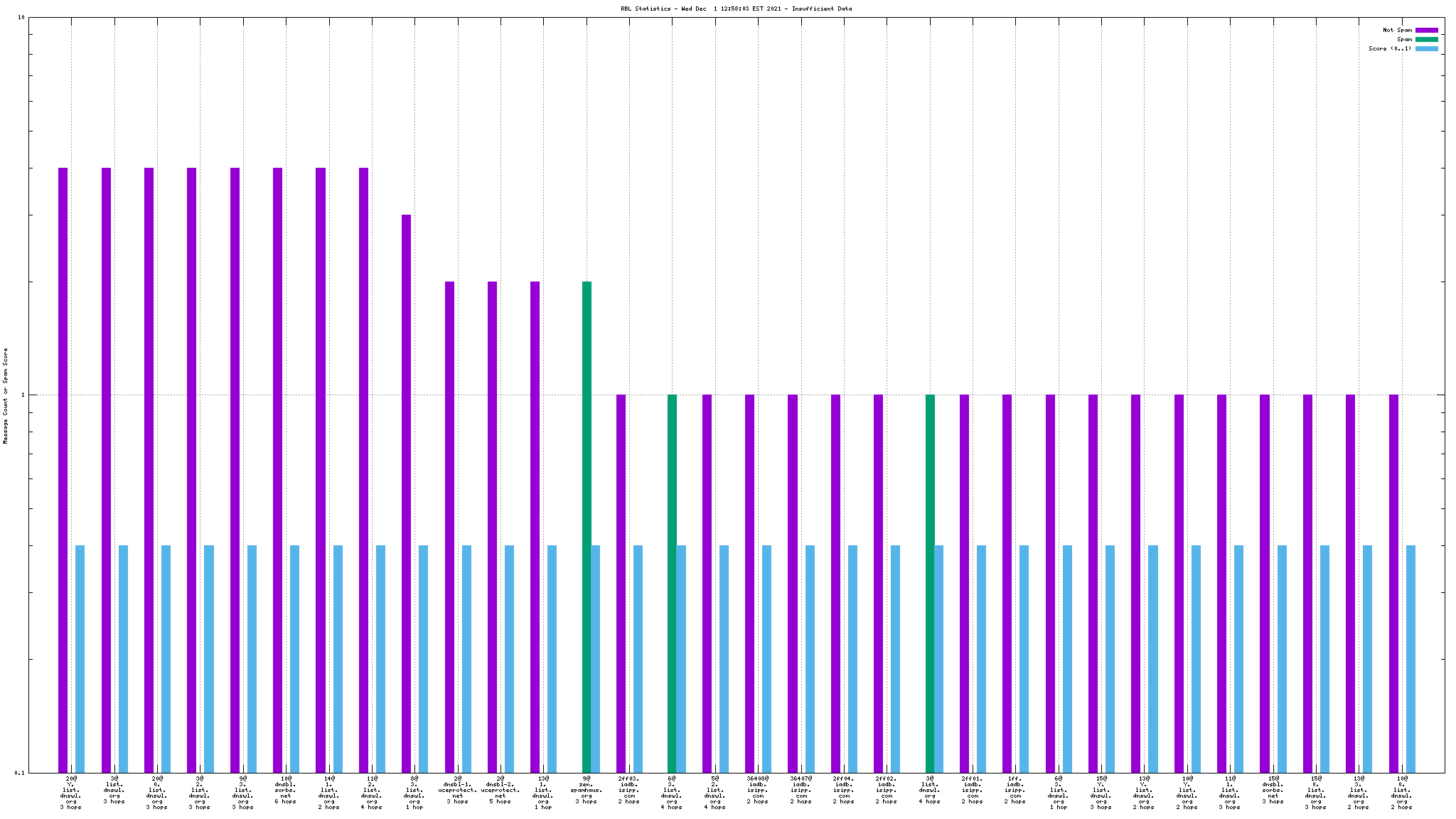
Task: Click the y-axis tick label 0.1
Action: [19, 773]
